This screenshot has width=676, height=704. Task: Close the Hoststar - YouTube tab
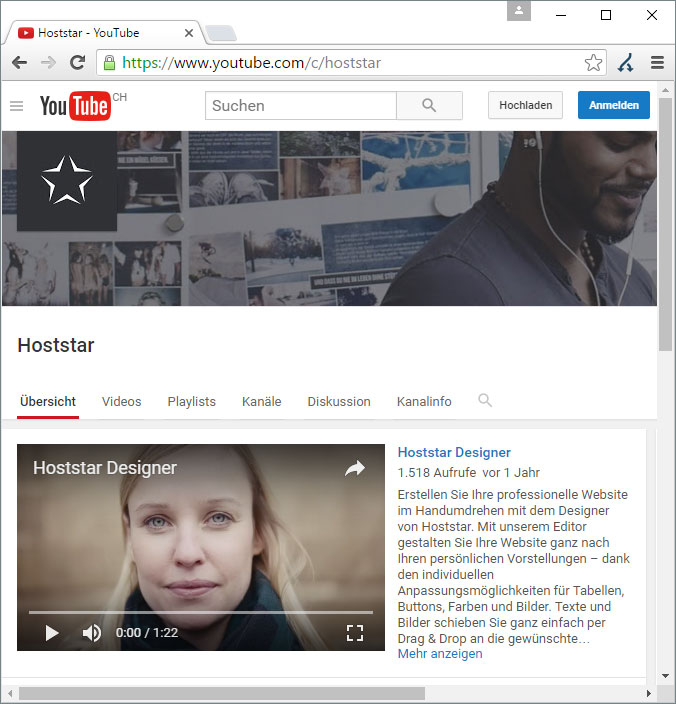[189, 33]
